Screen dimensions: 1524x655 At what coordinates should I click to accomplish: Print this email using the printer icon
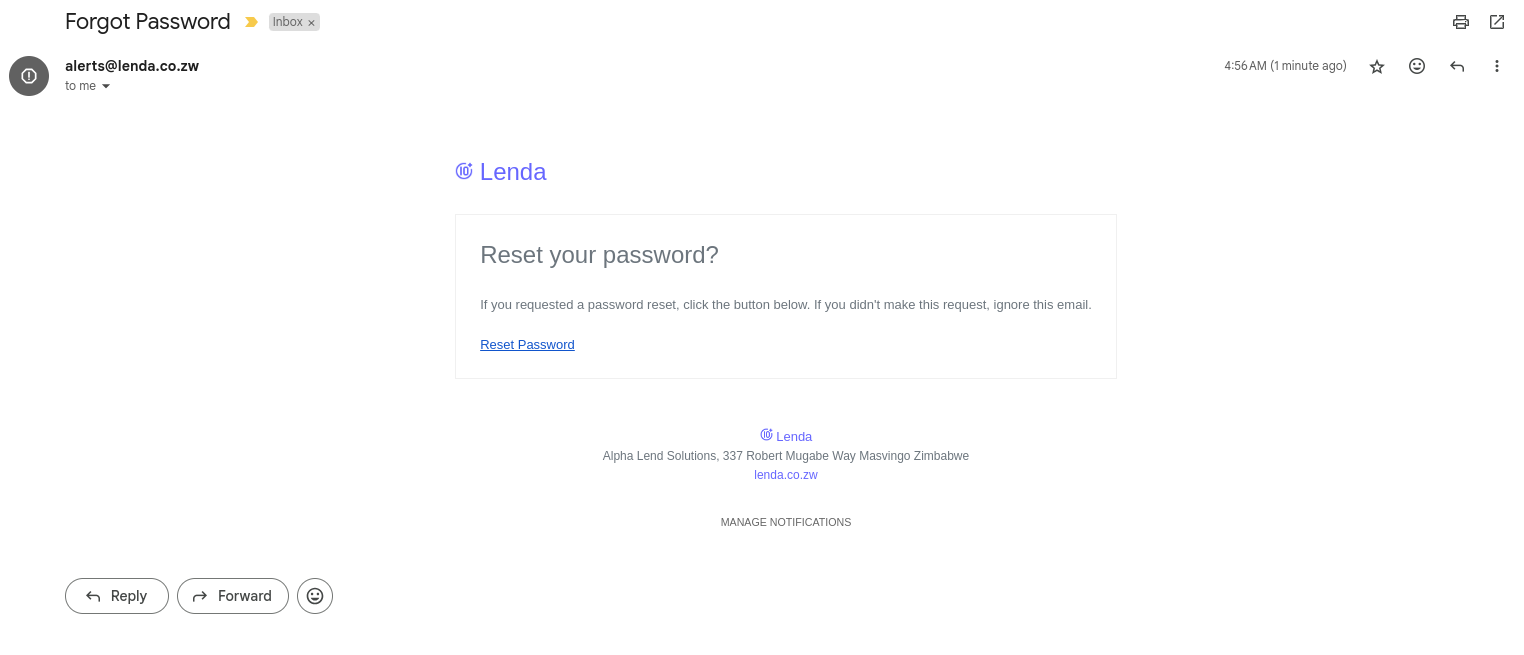[1461, 22]
